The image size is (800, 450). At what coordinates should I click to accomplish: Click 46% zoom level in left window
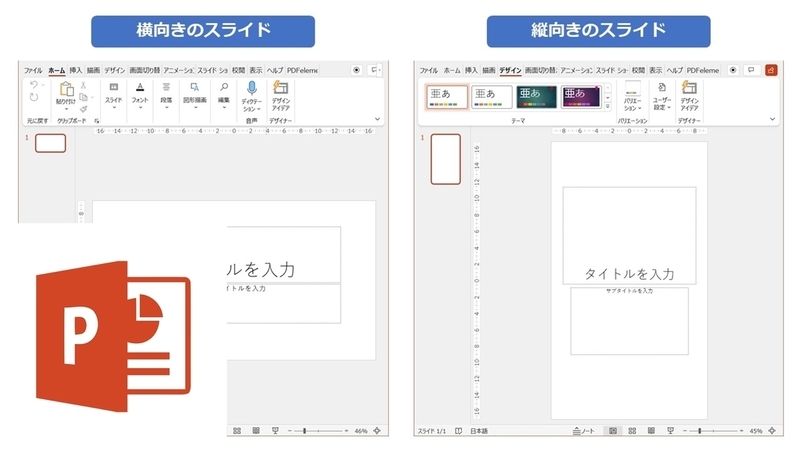pos(361,431)
